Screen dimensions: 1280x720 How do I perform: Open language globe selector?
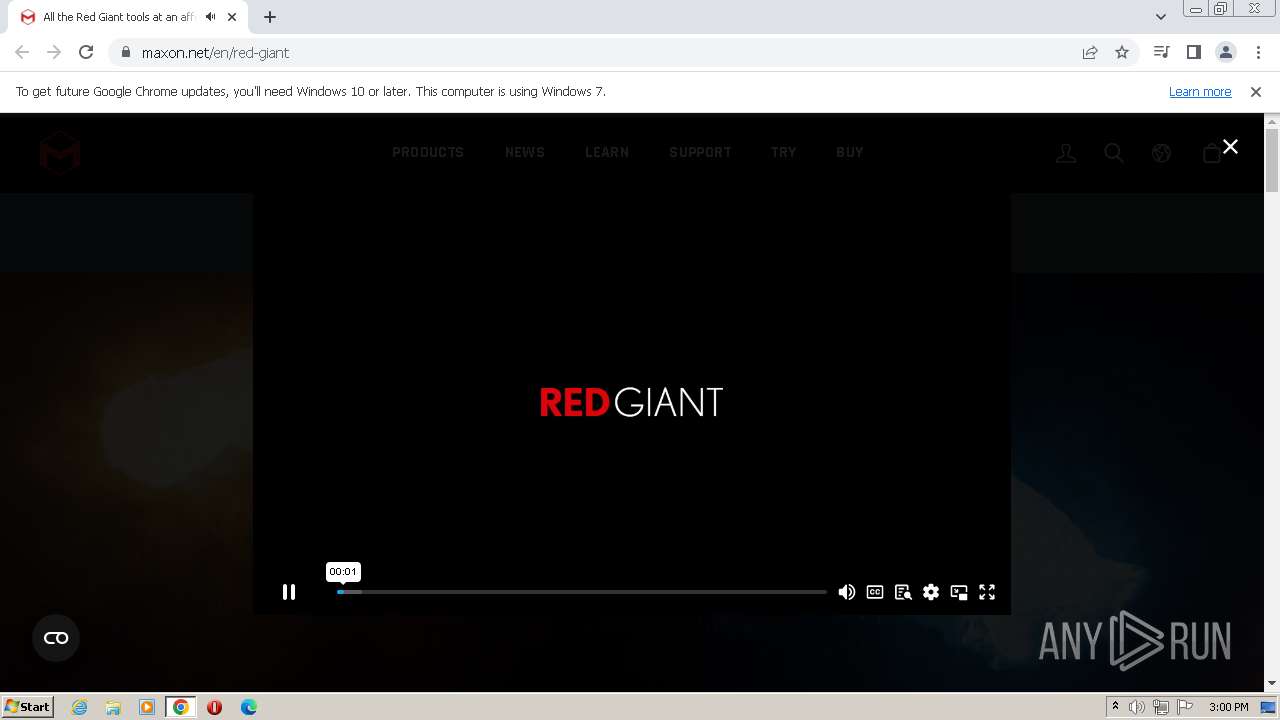pos(1161,153)
